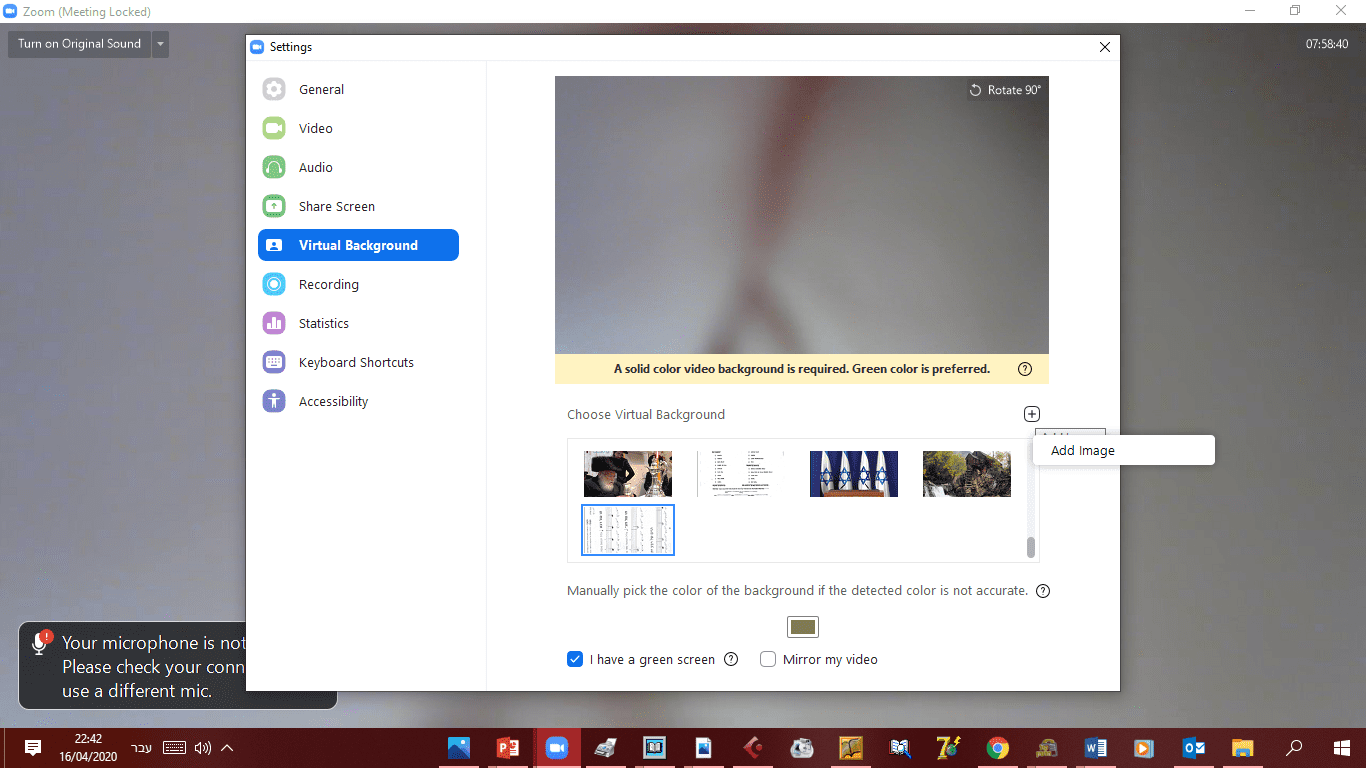This screenshot has height=768, width=1366.
Task: Click the help icon beside manual color pick text
Action: tap(1043, 591)
